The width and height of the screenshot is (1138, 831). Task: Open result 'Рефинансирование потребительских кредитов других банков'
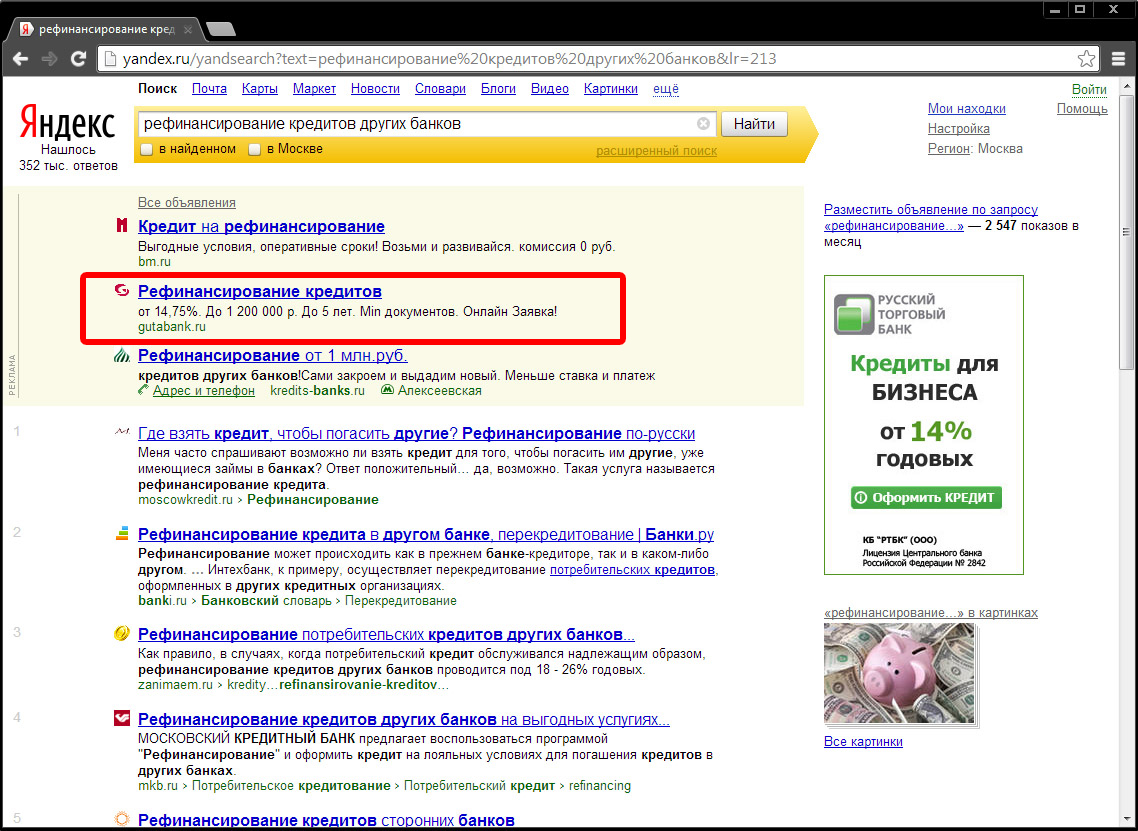click(386, 634)
